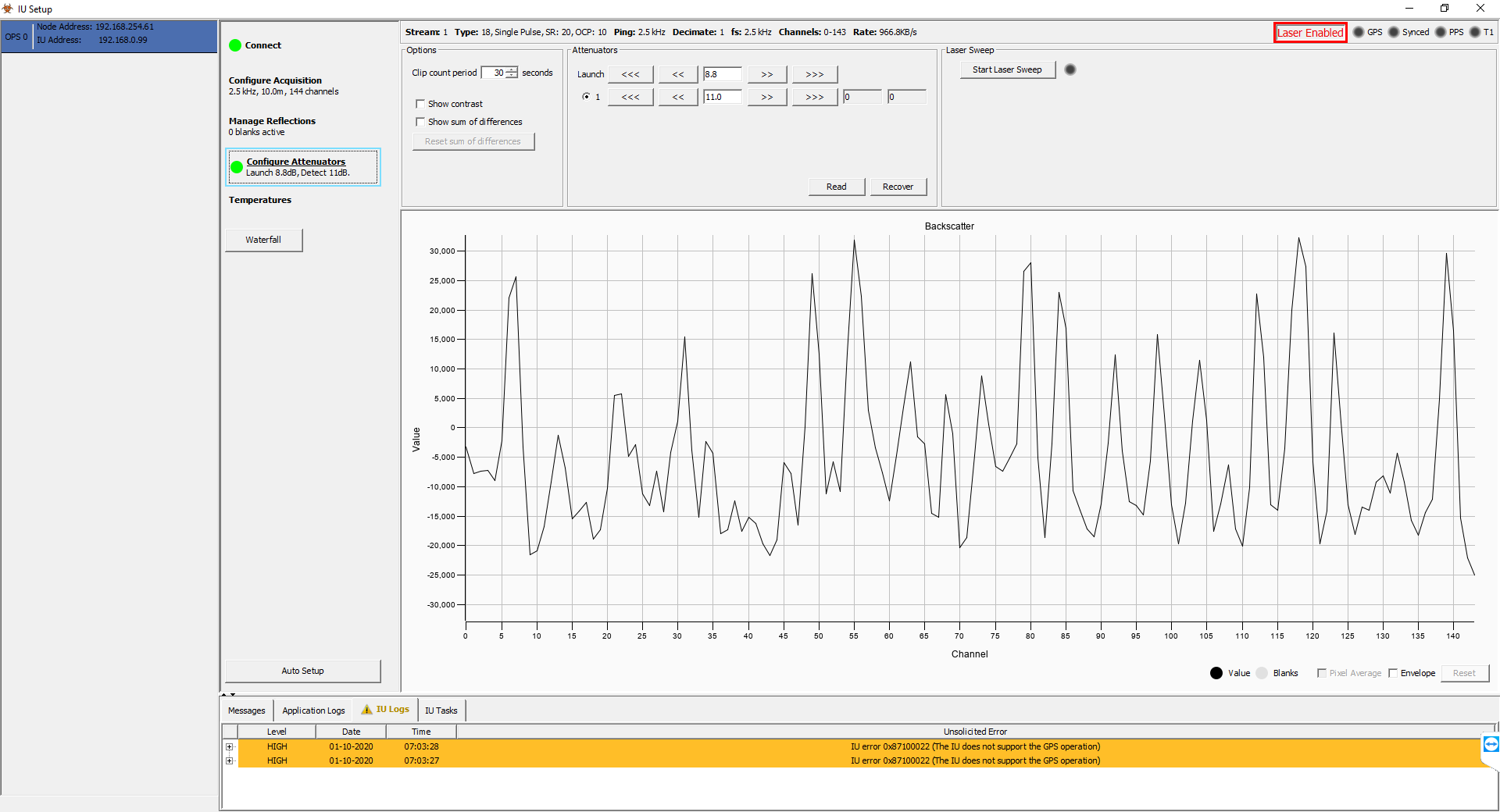Expand the 07:03:28 IU error log entry
The width and height of the screenshot is (1500, 812).
pos(229,746)
